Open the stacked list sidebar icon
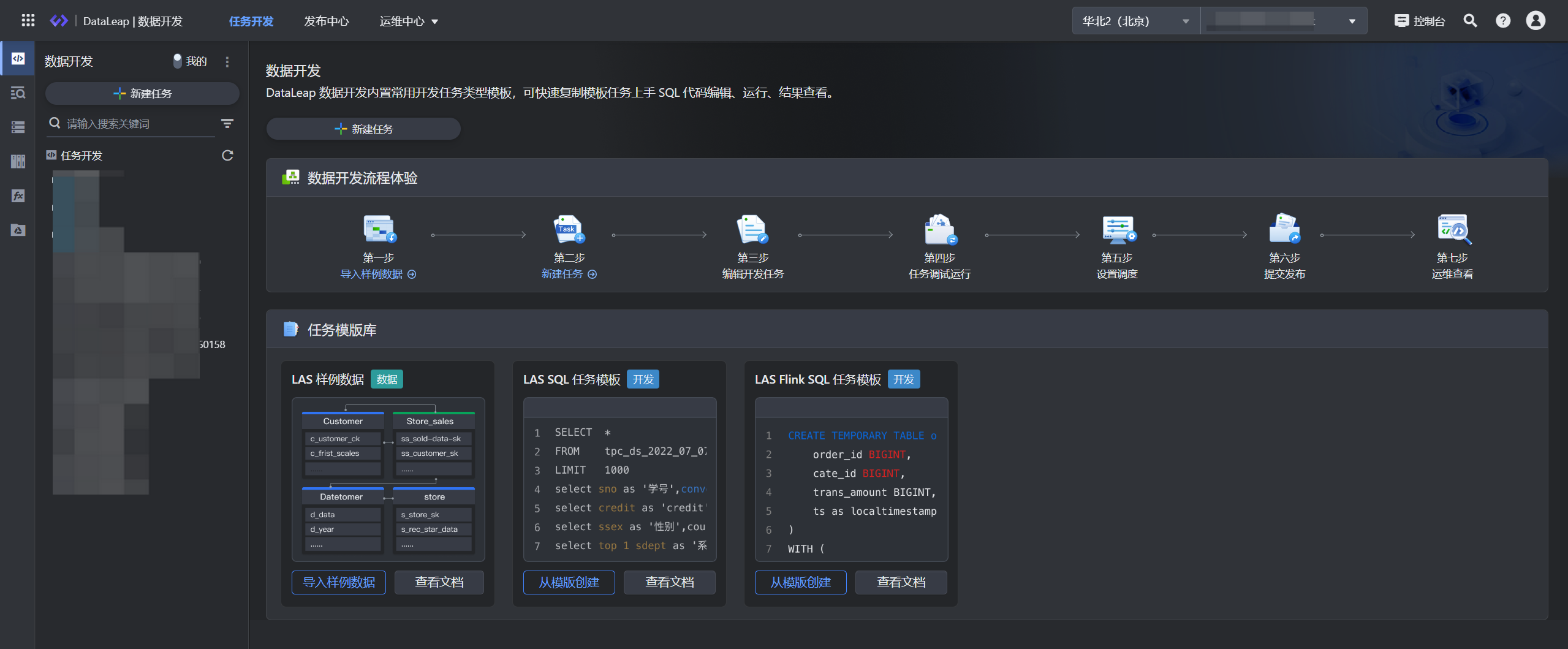 [x=18, y=127]
